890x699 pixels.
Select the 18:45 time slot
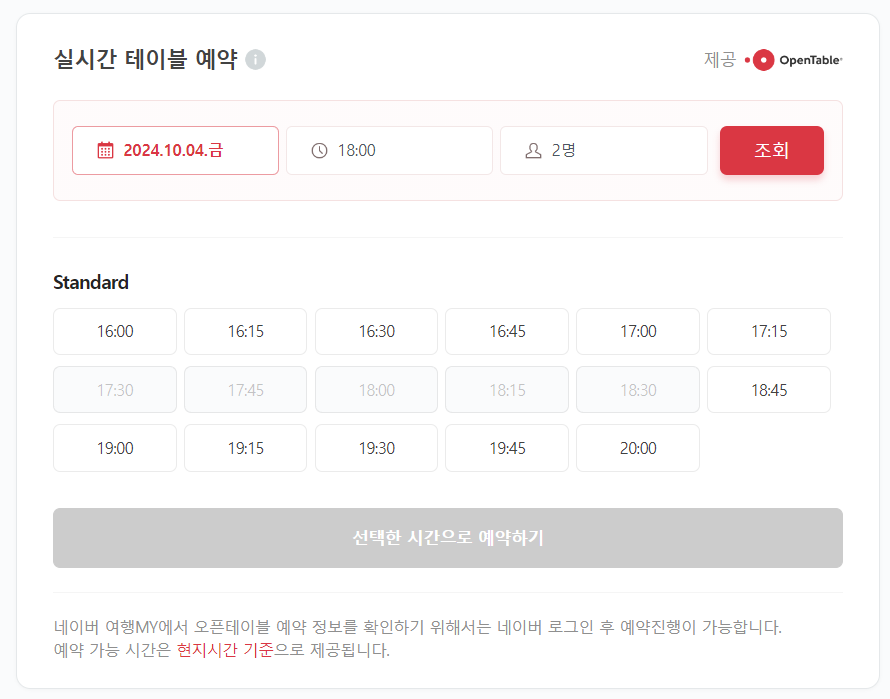click(x=769, y=390)
